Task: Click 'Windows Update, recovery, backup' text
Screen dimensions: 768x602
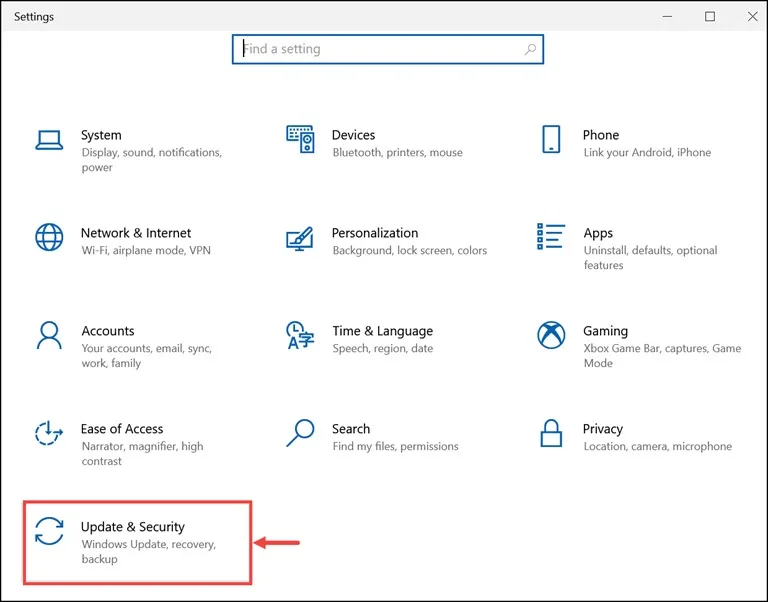Action: [149, 552]
